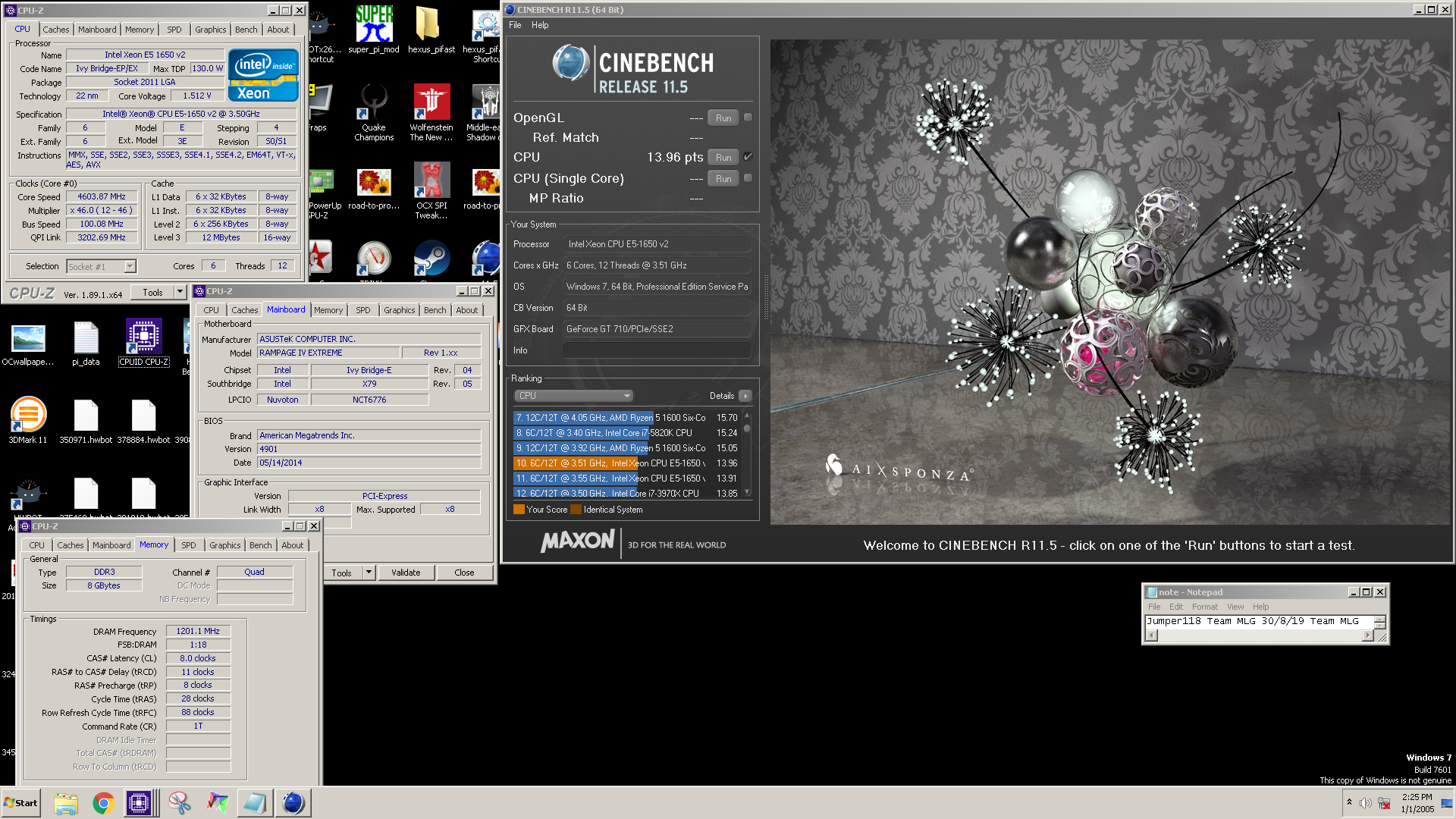Select ranking row Intel Core i7-5820K 15.24
Image resolution: width=1456 pixels, height=819 pixels.
click(626, 433)
